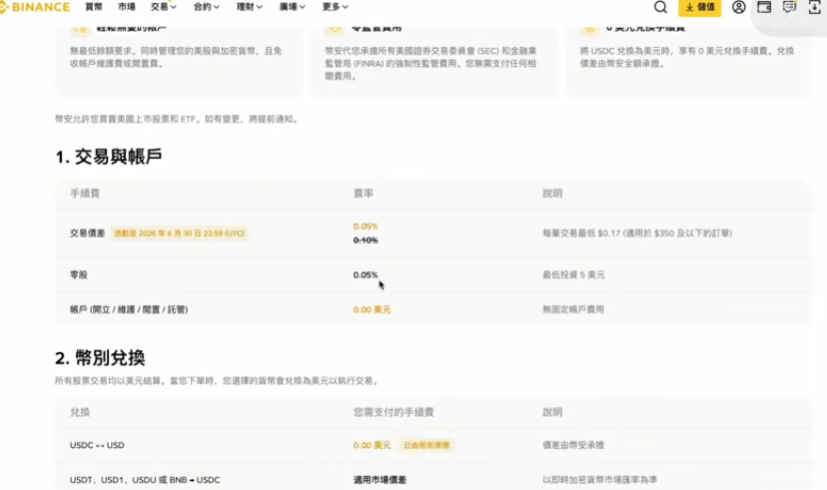The width and height of the screenshot is (827, 490).
Task: Click the 零股 row label
Action: click(79, 275)
